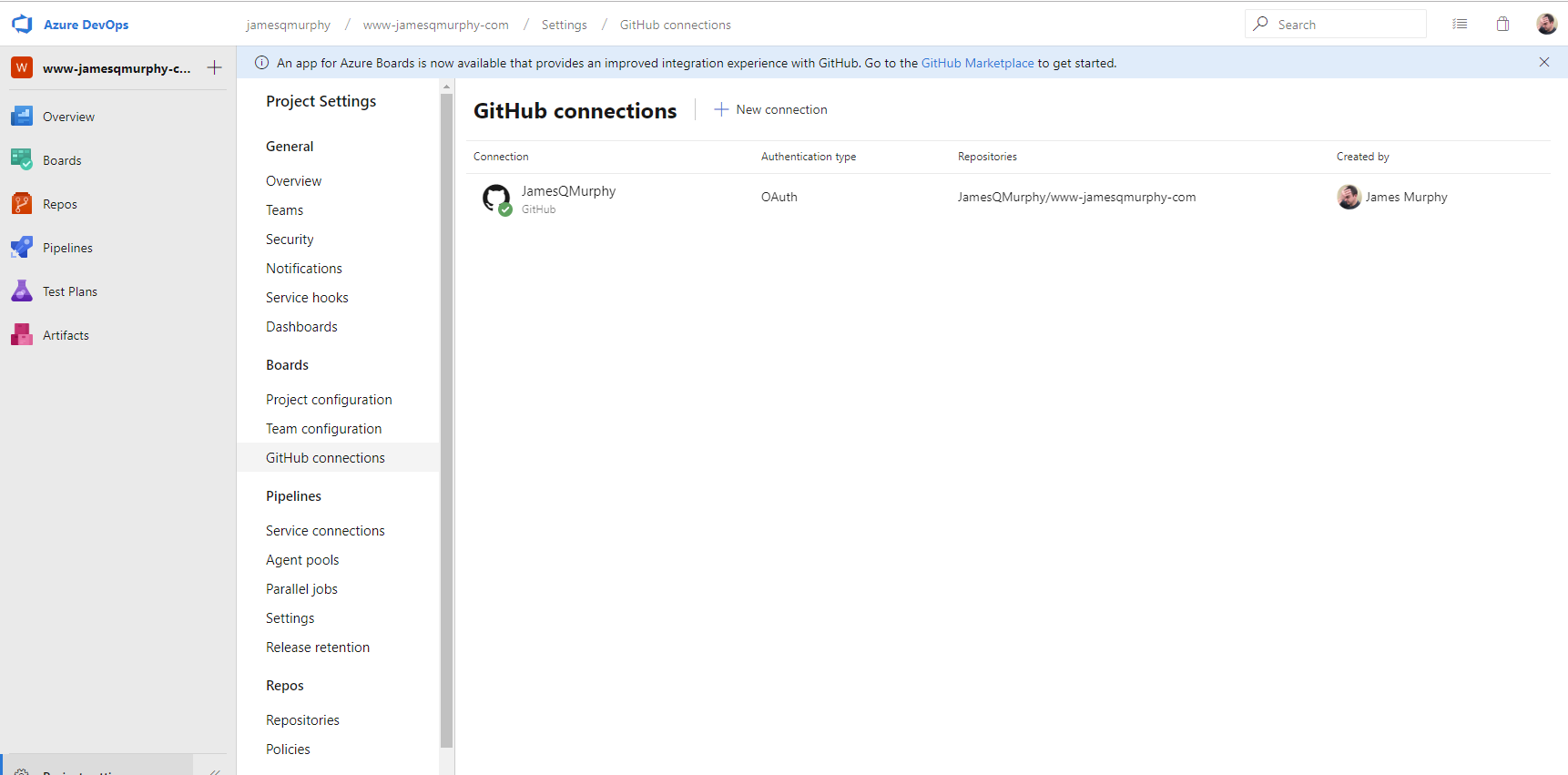
Task: Click the red W project avatar
Action: 22,67
